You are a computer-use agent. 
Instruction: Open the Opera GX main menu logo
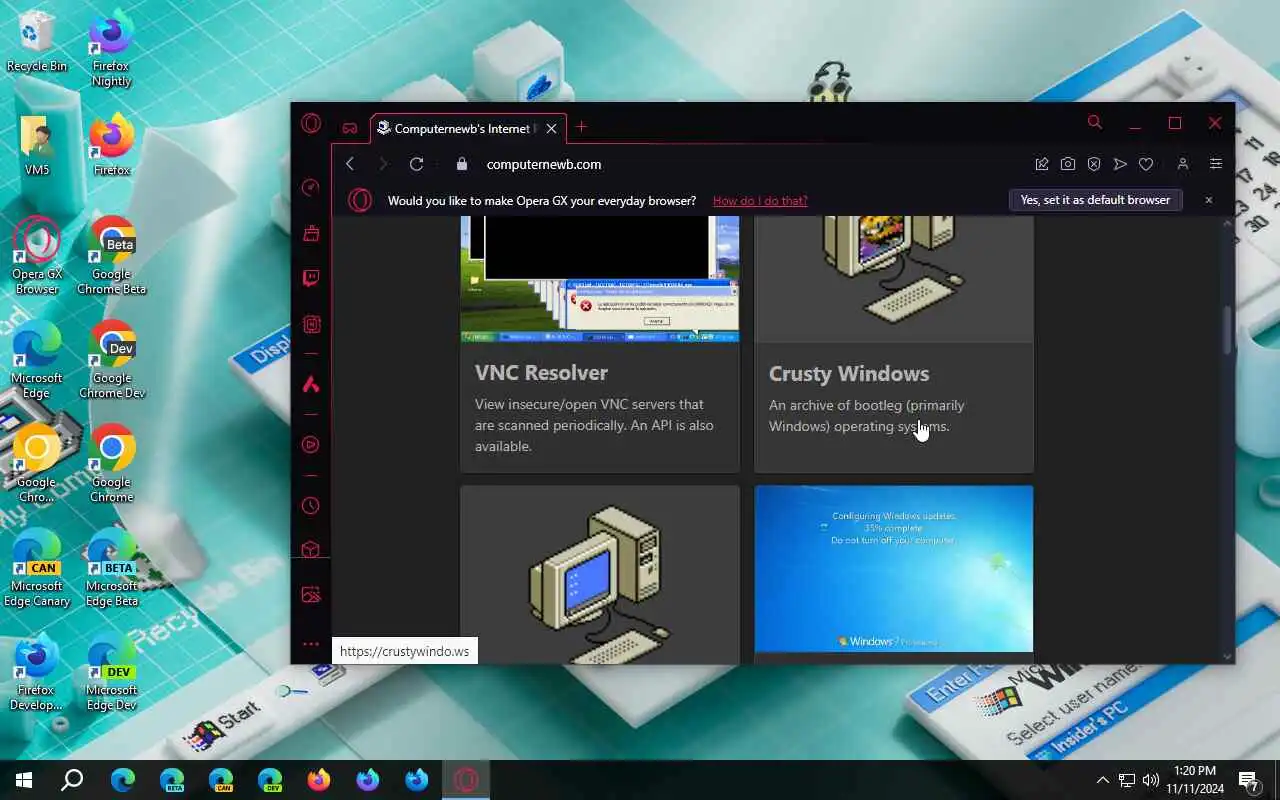311,124
